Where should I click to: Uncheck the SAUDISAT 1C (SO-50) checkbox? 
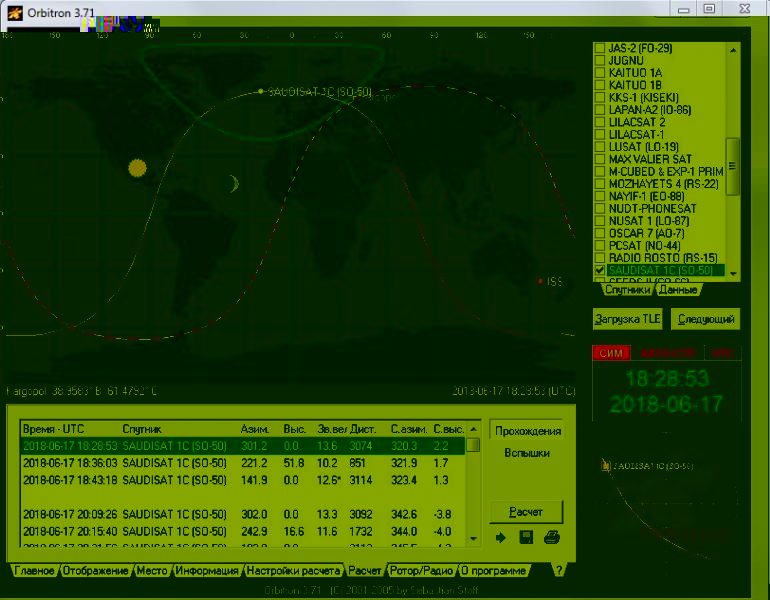[x=600, y=271]
